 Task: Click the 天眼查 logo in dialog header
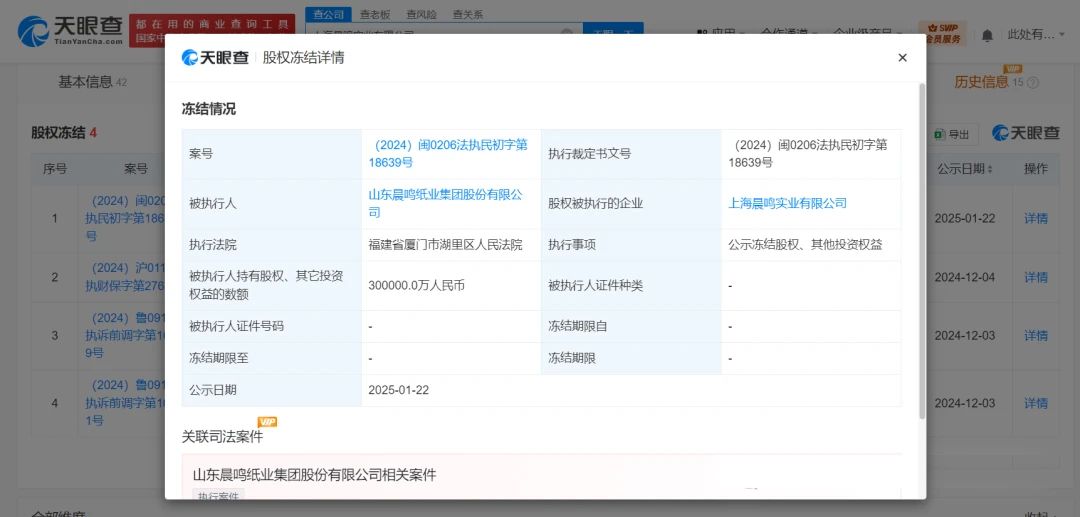[x=215, y=58]
